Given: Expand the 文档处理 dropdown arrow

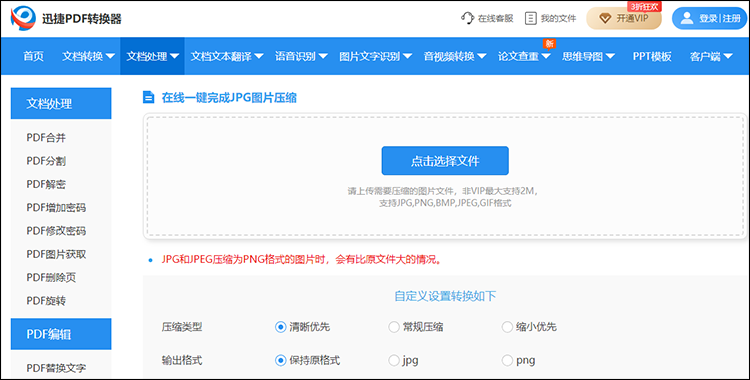Looking at the screenshot, I should pos(174,56).
